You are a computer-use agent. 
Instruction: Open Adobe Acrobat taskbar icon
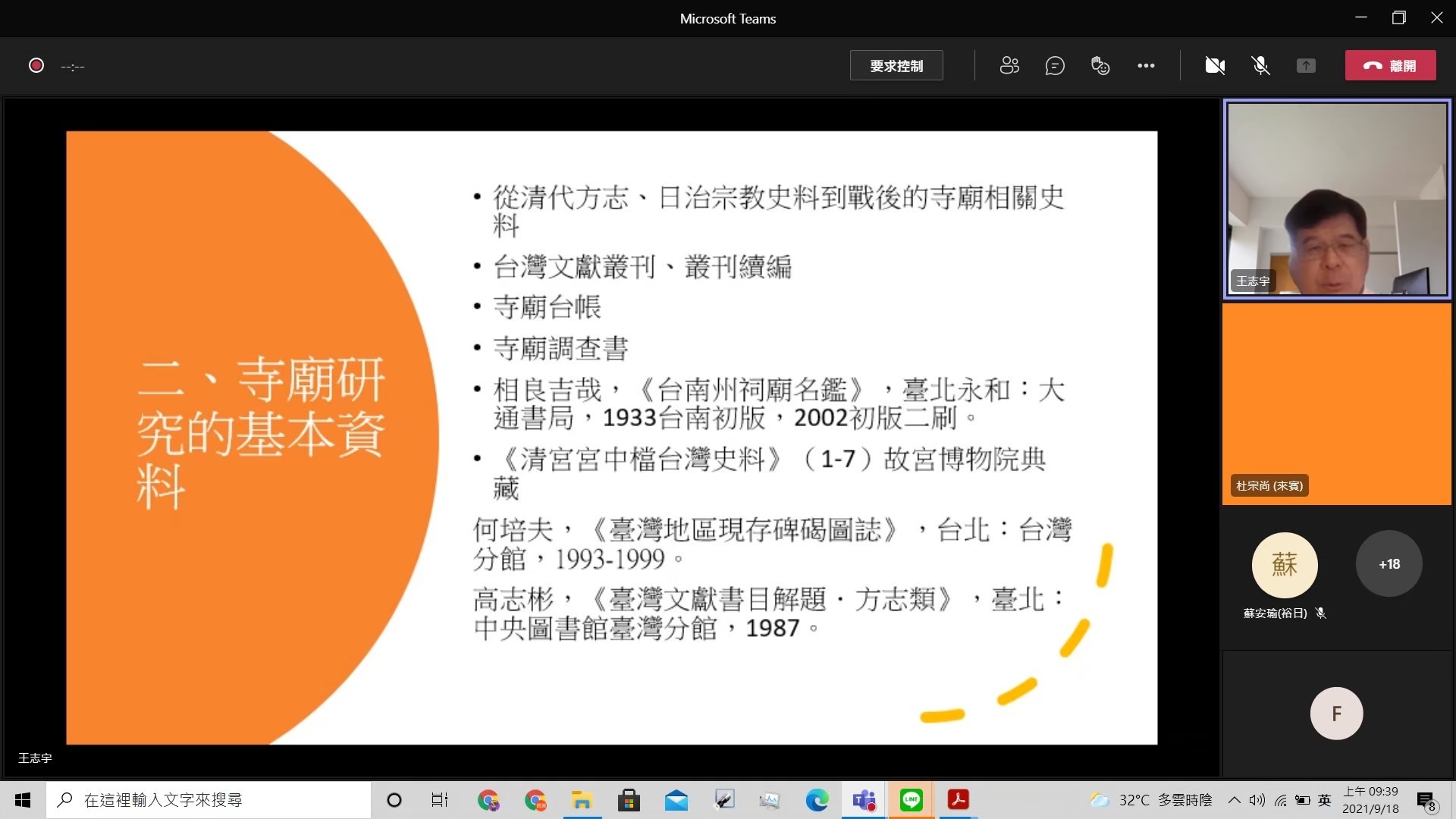(x=958, y=800)
